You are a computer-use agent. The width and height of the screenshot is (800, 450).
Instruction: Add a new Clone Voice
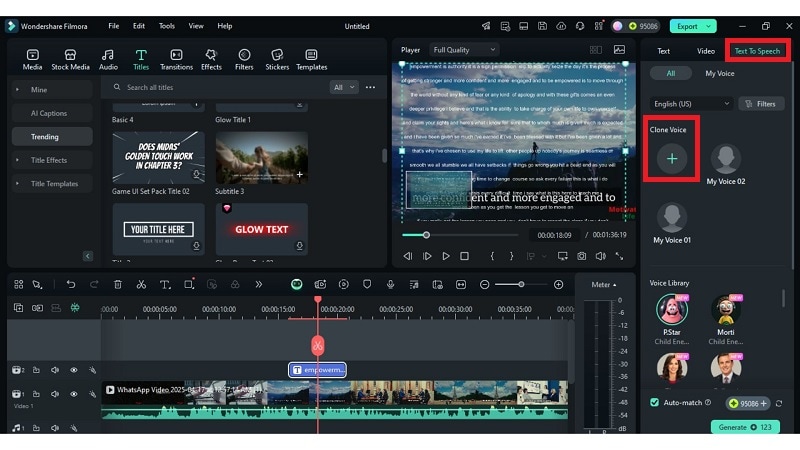[671, 159]
